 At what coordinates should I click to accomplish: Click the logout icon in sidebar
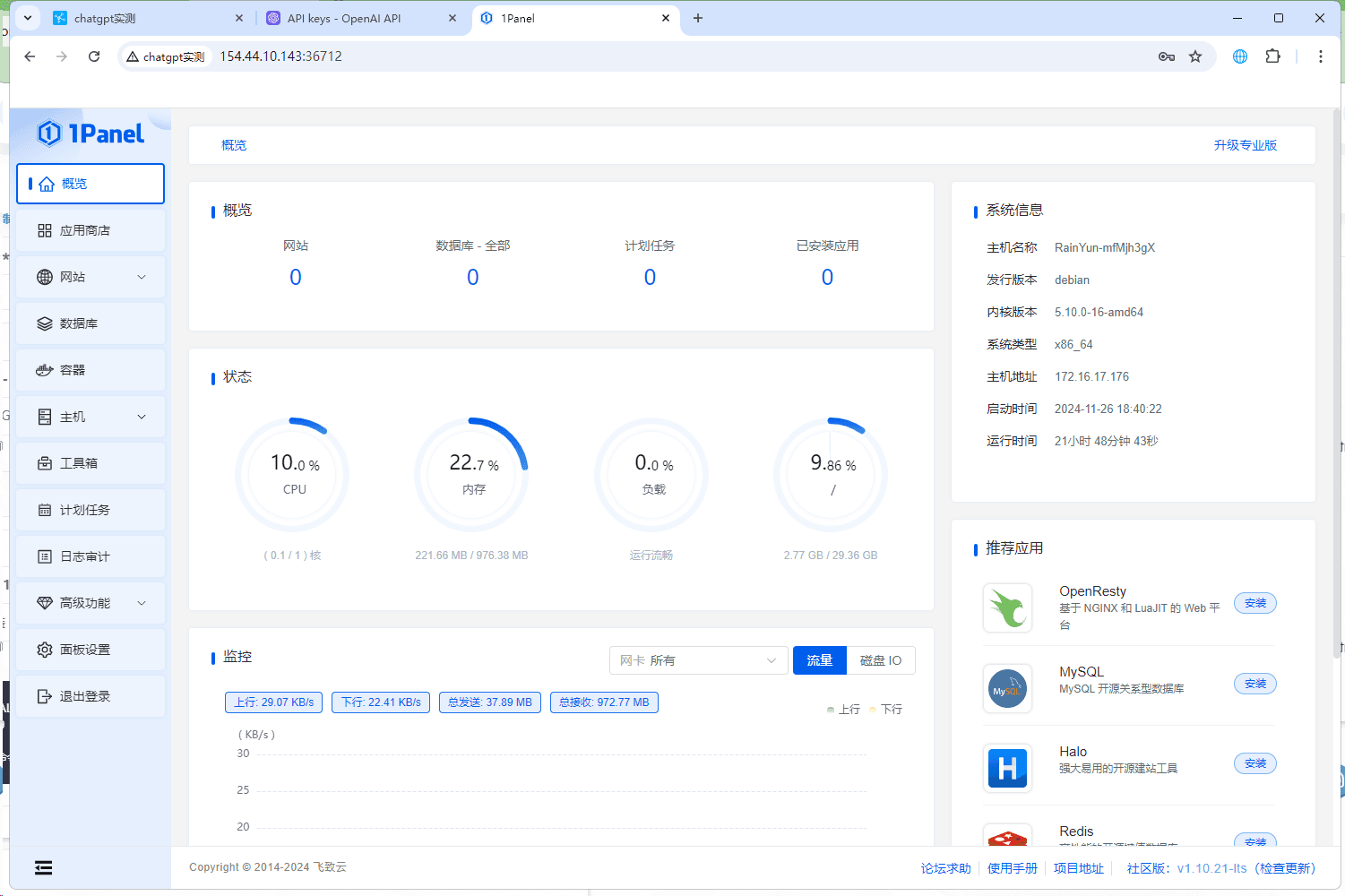[x=45, y=696]
